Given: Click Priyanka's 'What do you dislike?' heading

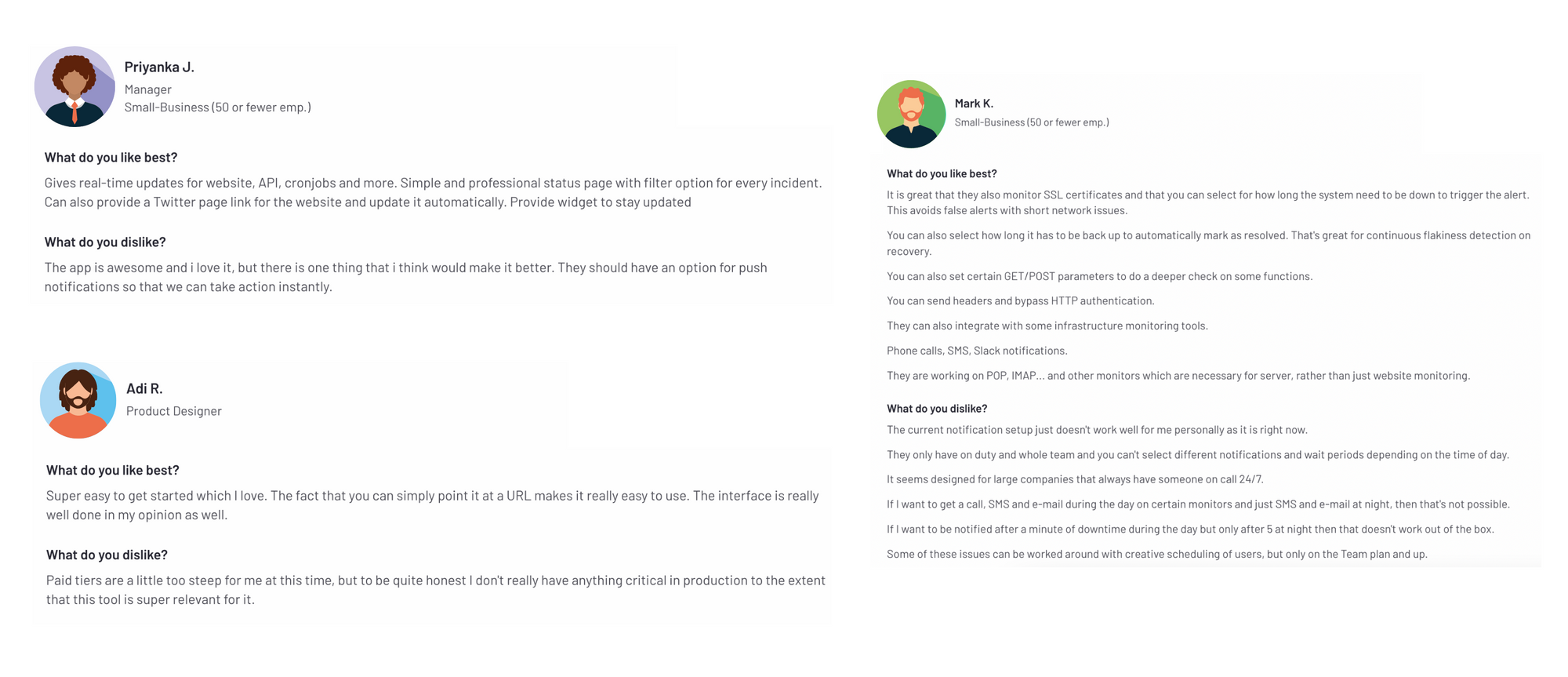Looking at the screenshot, I should tap(105, 242).
